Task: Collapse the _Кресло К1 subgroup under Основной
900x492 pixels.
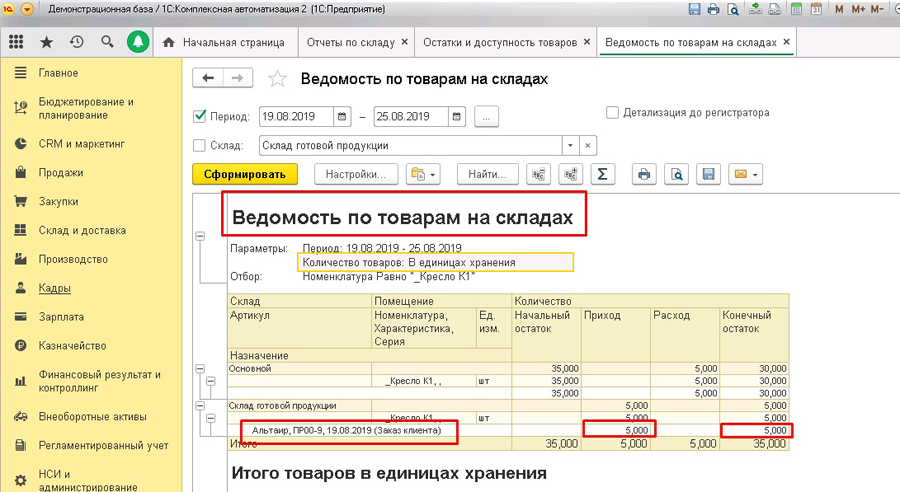Action: coord(211,381)
